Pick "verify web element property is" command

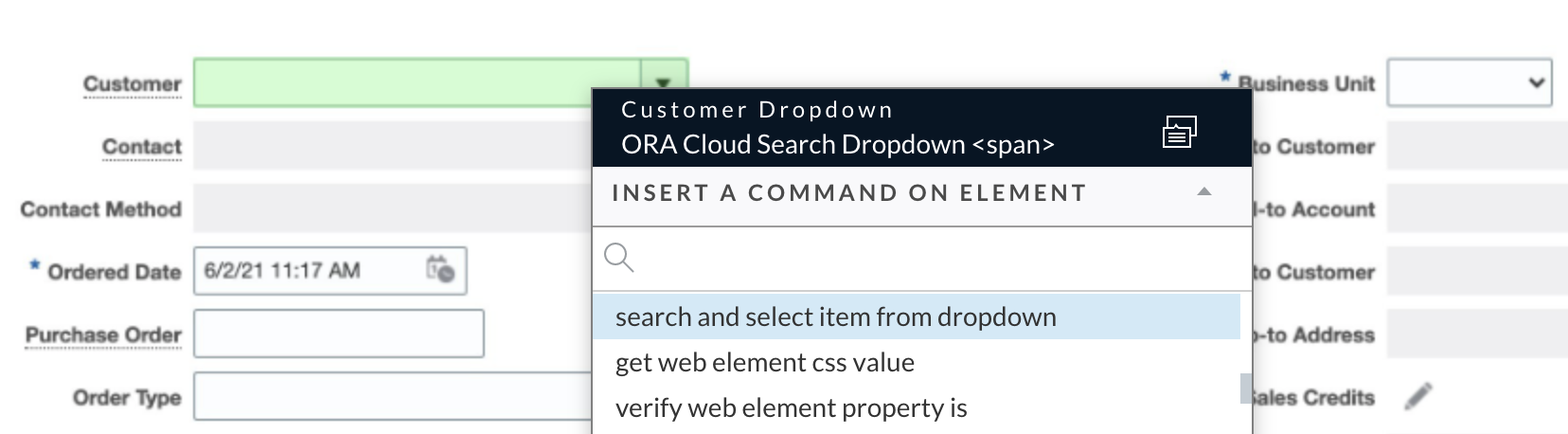791,407
